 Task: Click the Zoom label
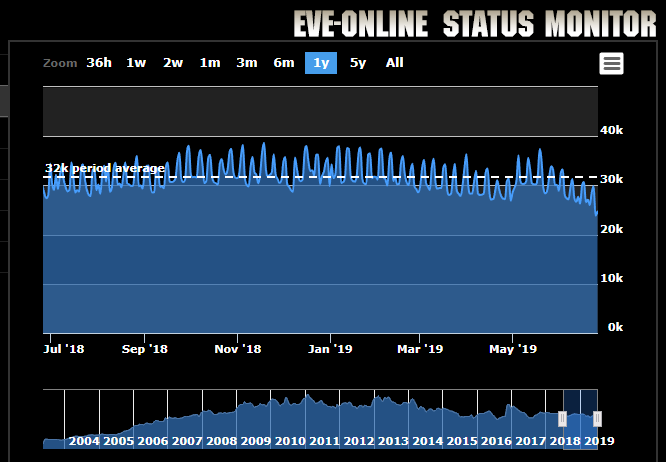click(x=60, y=63)
